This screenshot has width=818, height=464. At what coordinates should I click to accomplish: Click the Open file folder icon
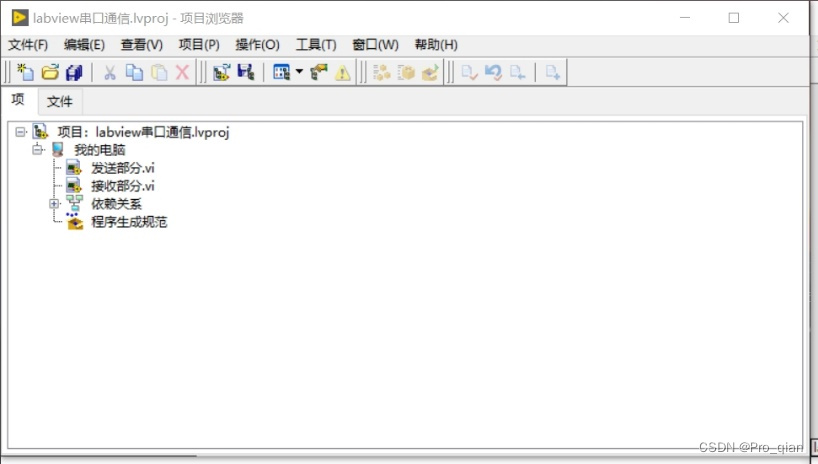tap(50, 72)
